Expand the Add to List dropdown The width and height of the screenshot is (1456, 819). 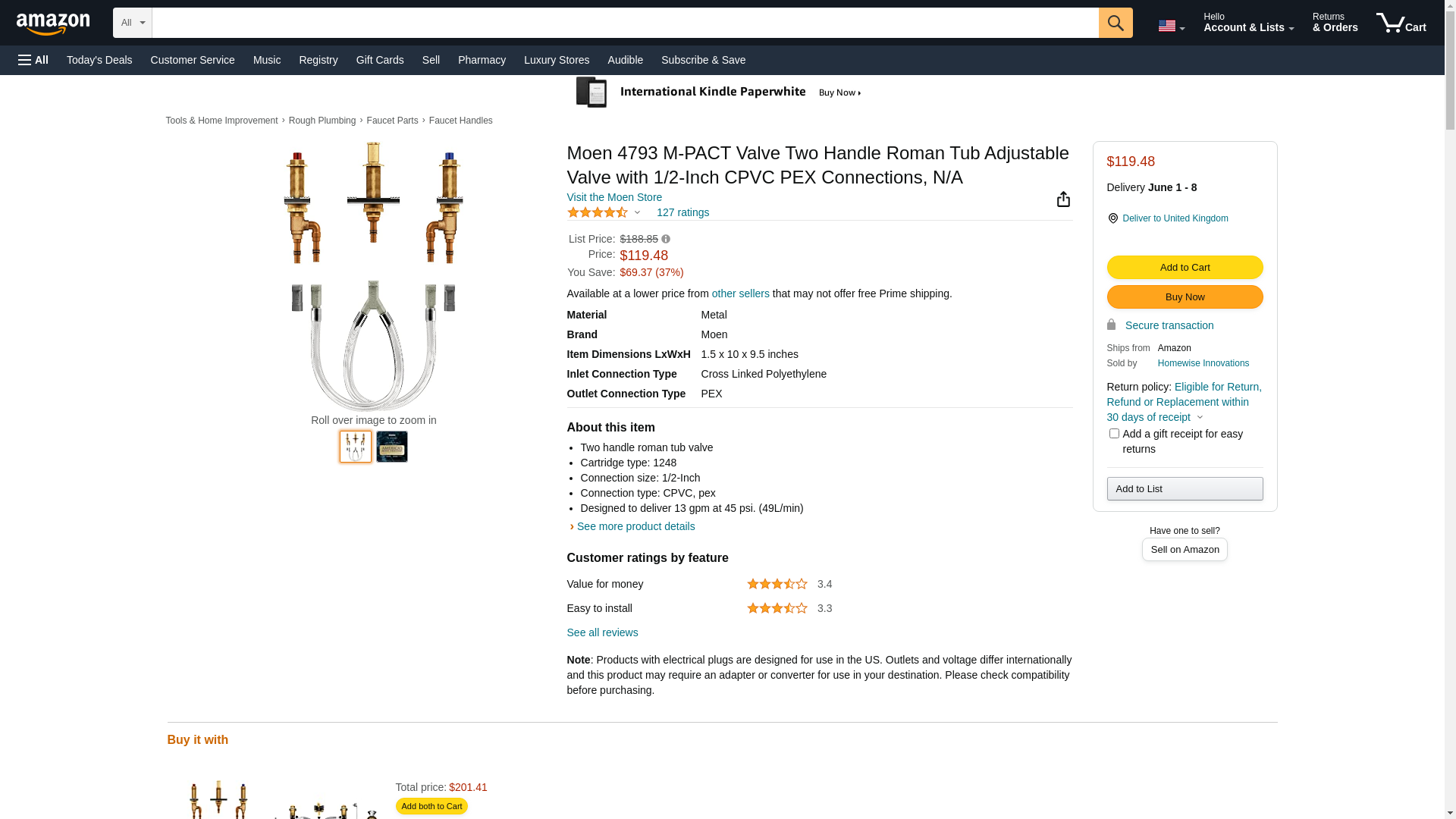(1185, 489)
